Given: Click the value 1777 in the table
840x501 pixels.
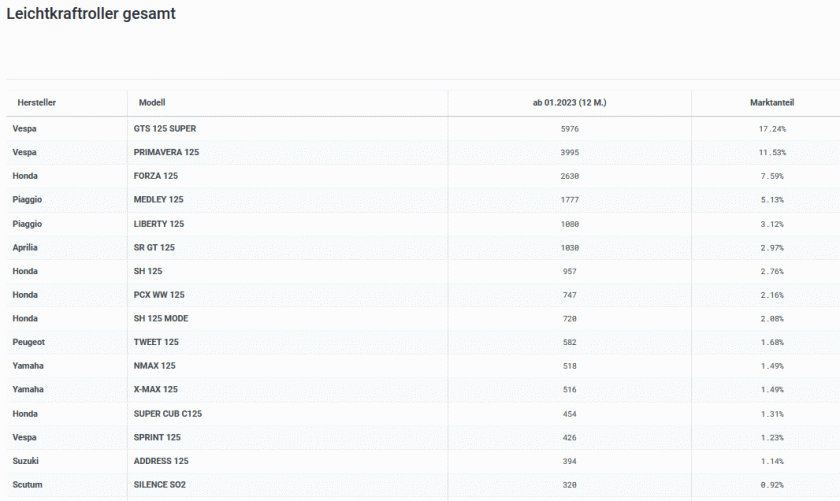Looking at the screenshot, I should click(x=569, y=200).
